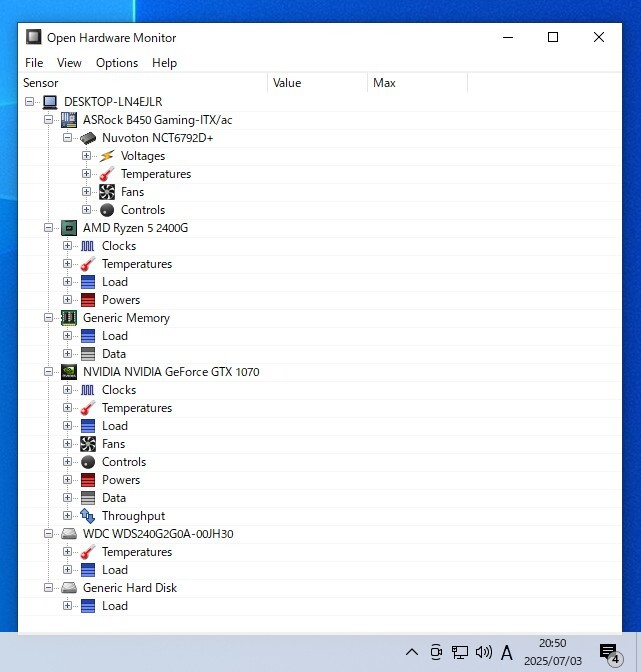
Task: Collapse the NVIDIA GeForce GTX 1070 node
Action: pyautogui.click(x=48, y=372)
